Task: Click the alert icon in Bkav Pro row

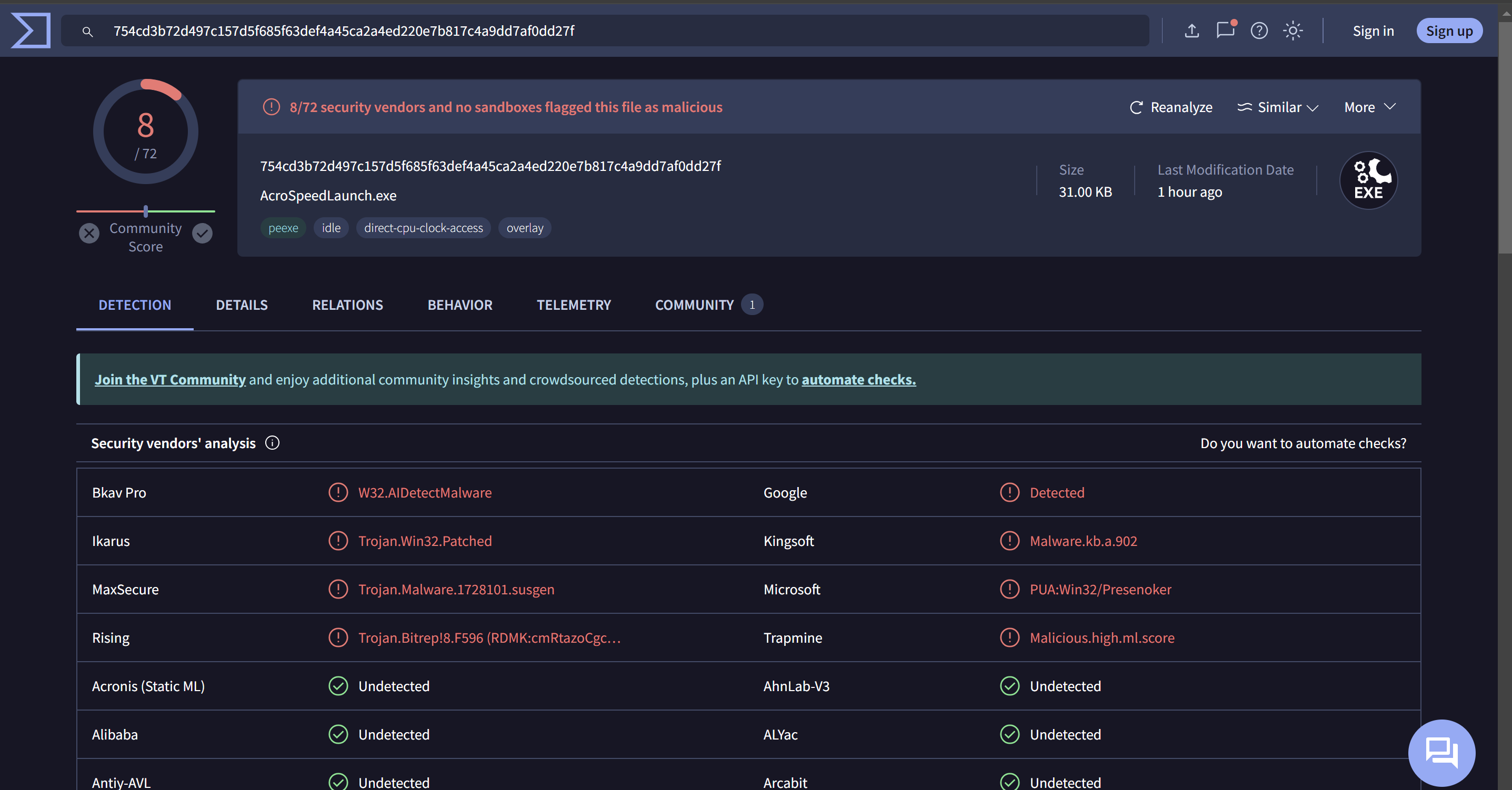Action: pos(338,493)
